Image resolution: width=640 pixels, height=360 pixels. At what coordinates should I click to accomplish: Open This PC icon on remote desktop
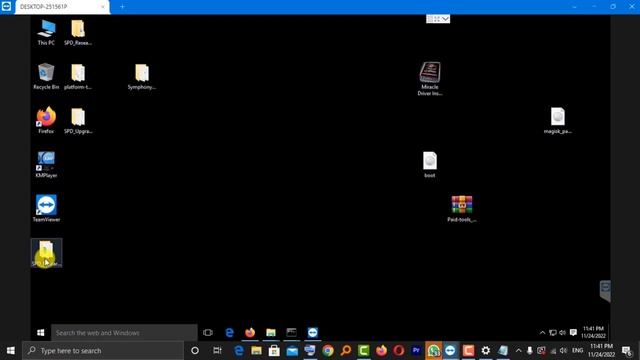tap(46, 32)
